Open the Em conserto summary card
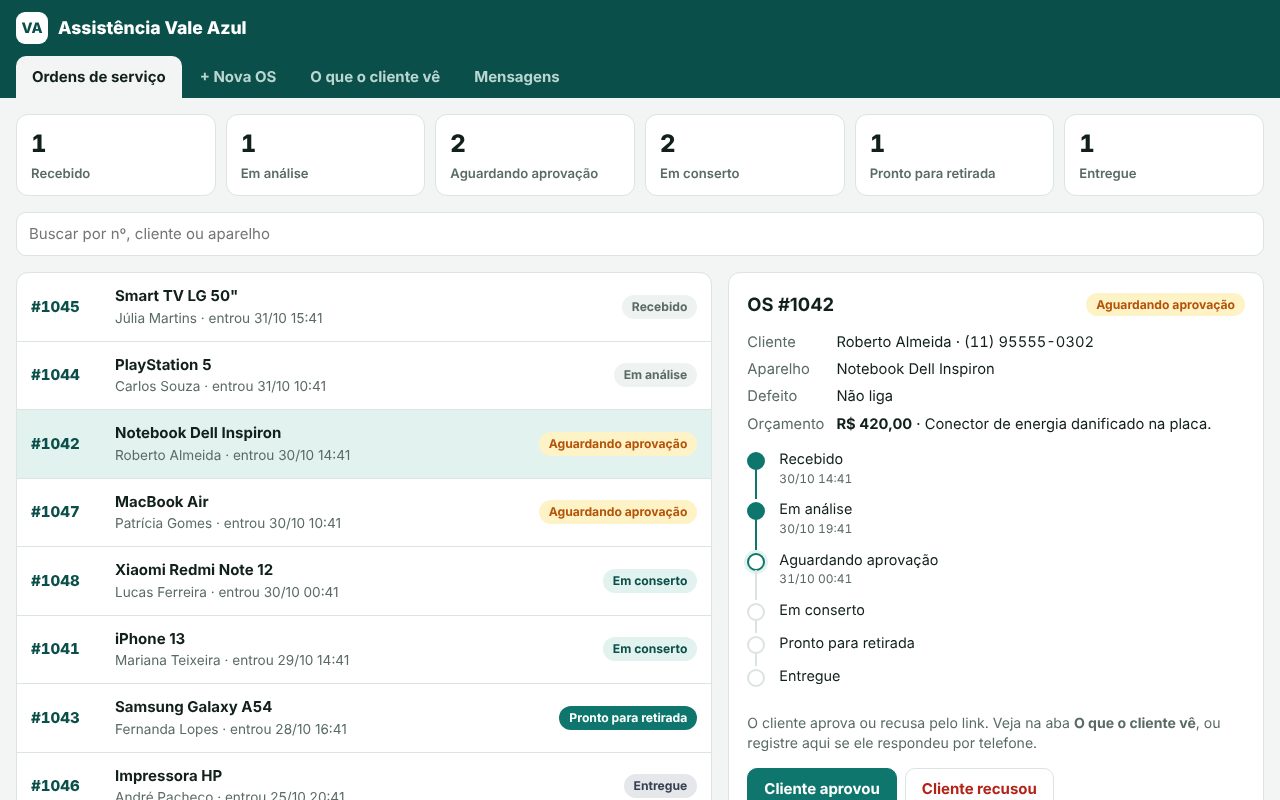The width and height of the screenshot is (1280, 800). point(745,155)
